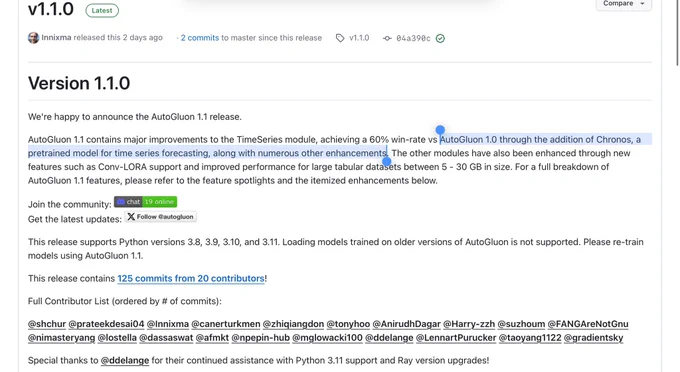Viewport: 680px width, 372px height.
Task: Open @npepin-hub contributor profile
Action: click(260, 338)
